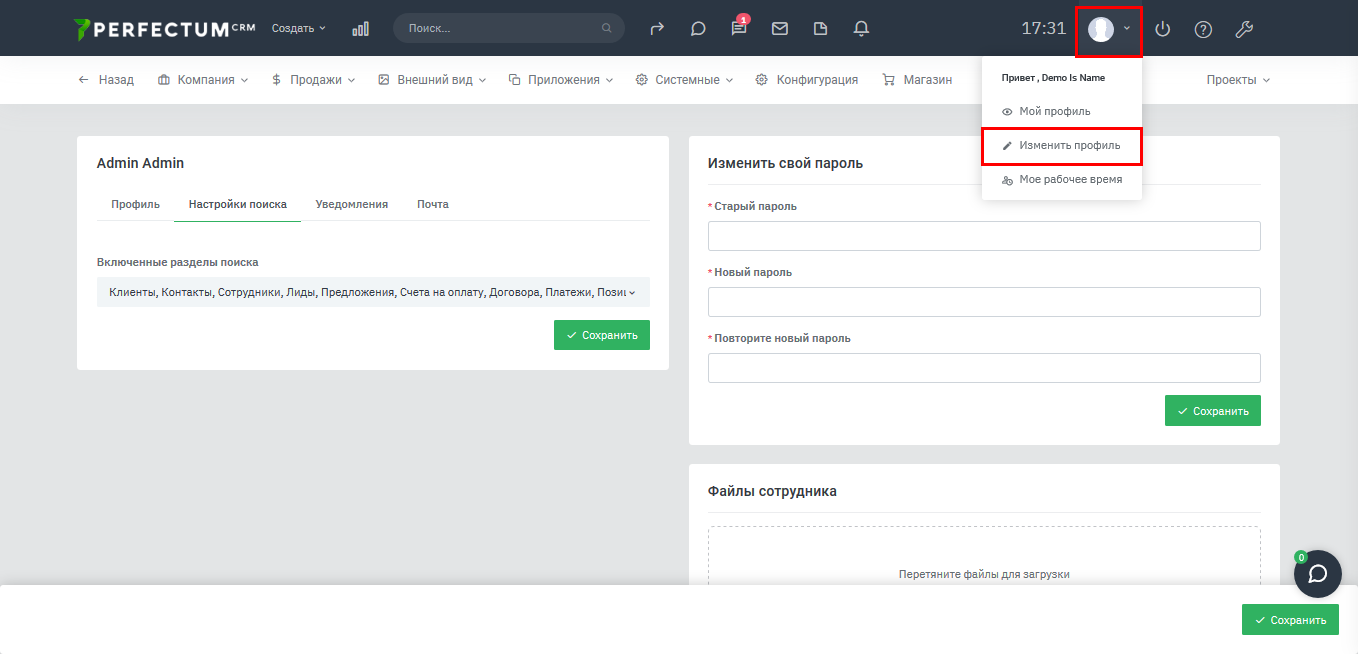The width and height of the screenshot is (1358, 654).
Task: Click the notifications bell icon
Action: tap(861, 29)
